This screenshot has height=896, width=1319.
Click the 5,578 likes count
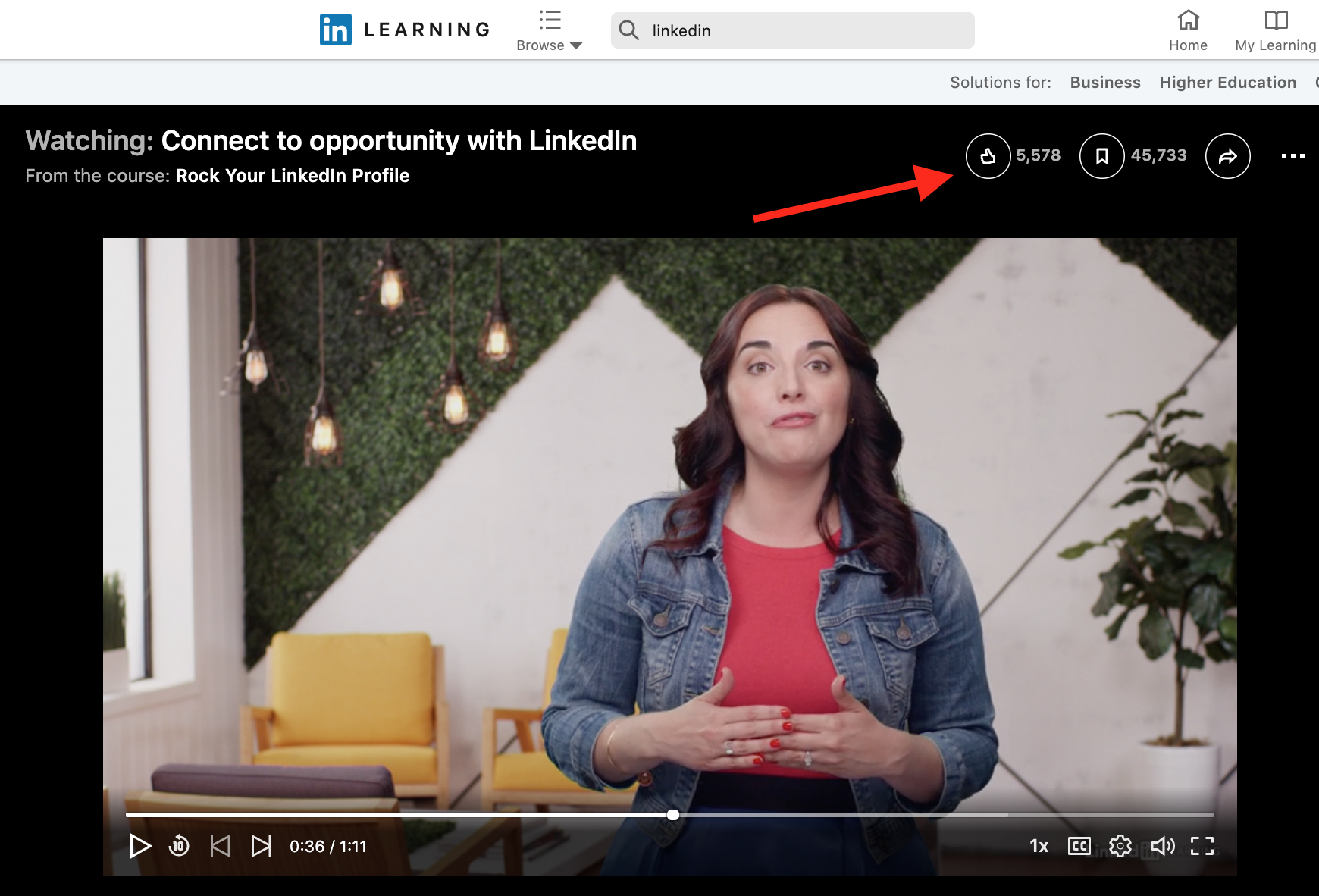pyautogui.click(x=1038, y=155)
